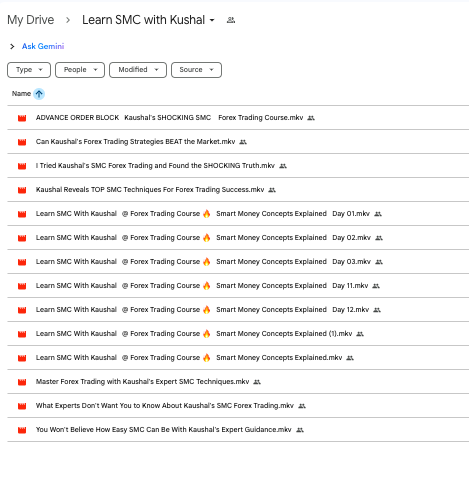The image size is (469, 501).
Task: Open the Source filter dropdown
Action: tap(196, 70)
